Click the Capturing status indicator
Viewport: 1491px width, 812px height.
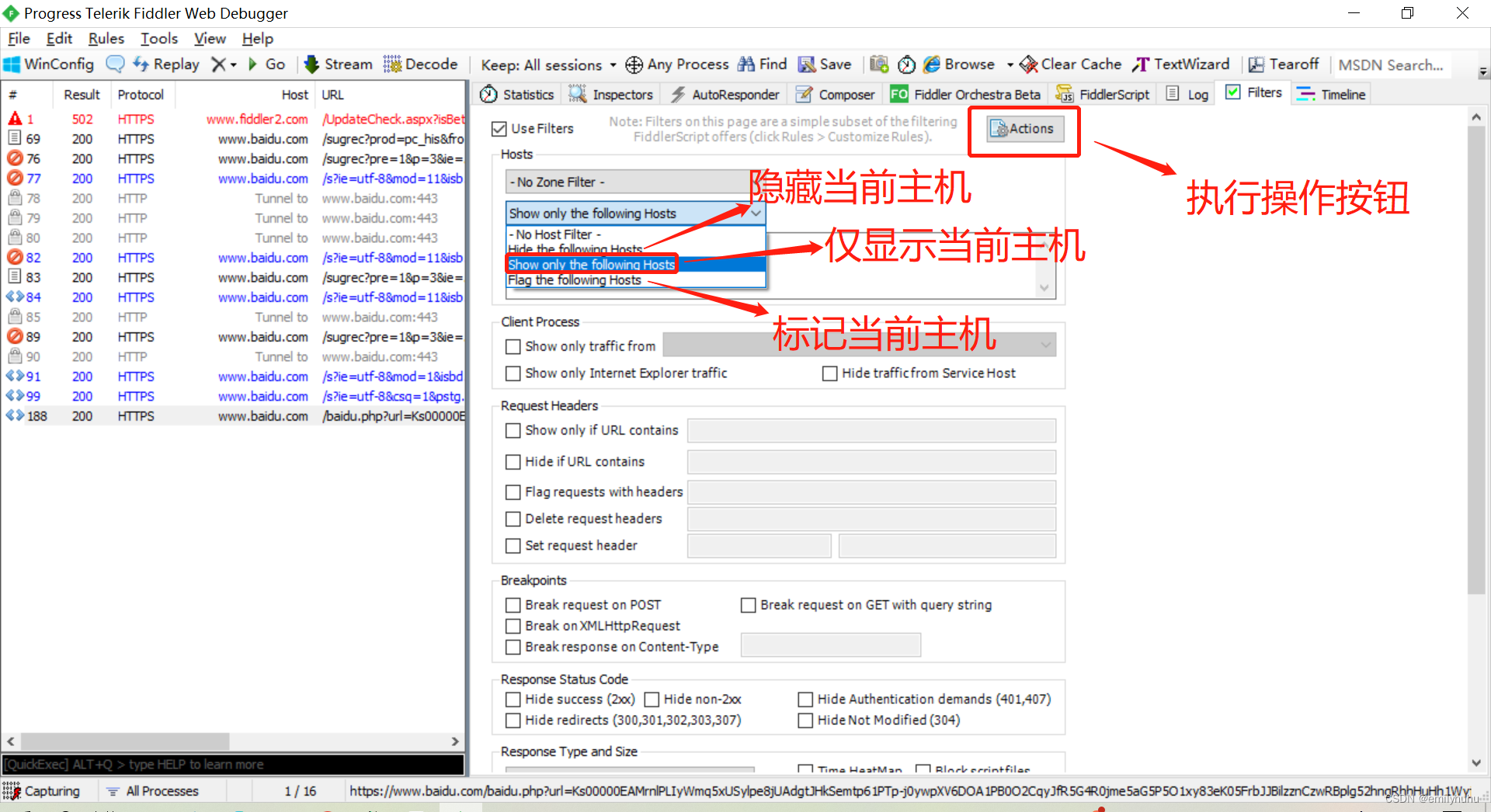coord(42,791)
